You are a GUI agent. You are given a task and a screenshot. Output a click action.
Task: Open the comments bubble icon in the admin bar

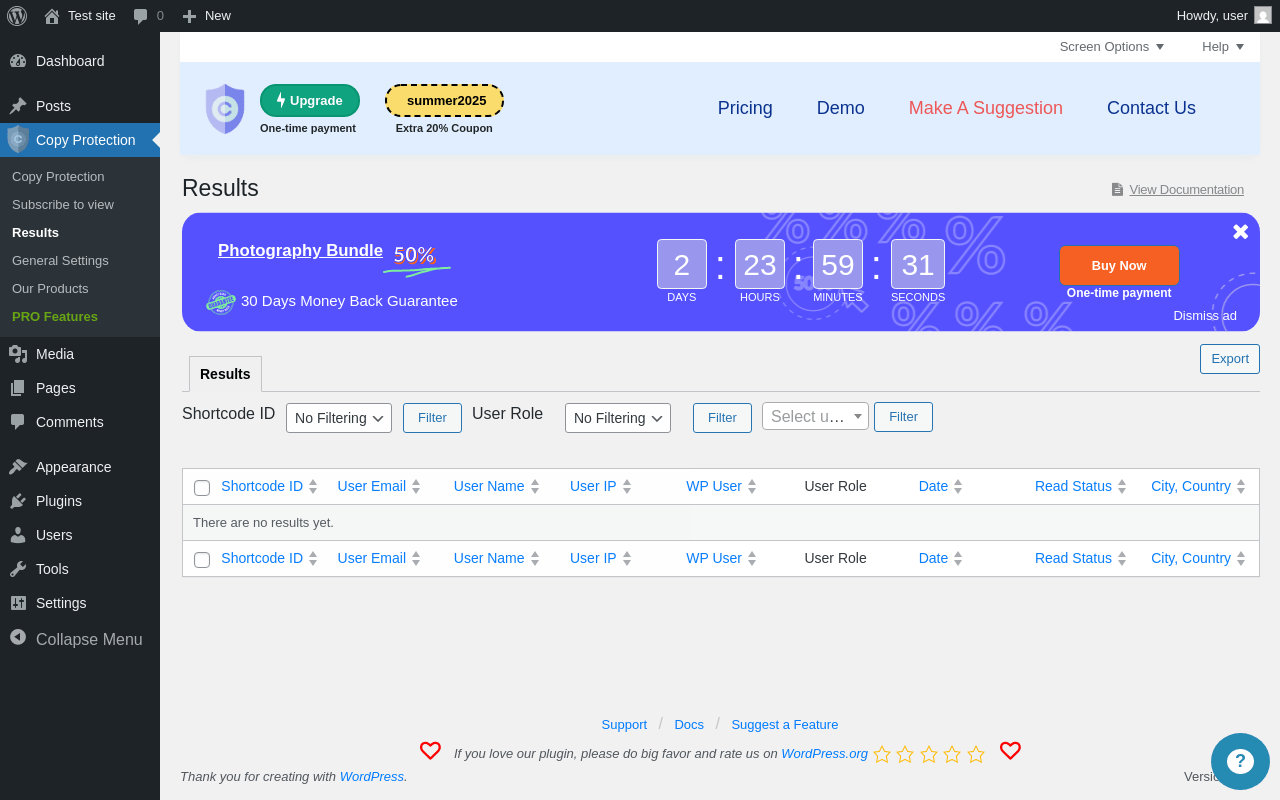[x=141, y=16]
